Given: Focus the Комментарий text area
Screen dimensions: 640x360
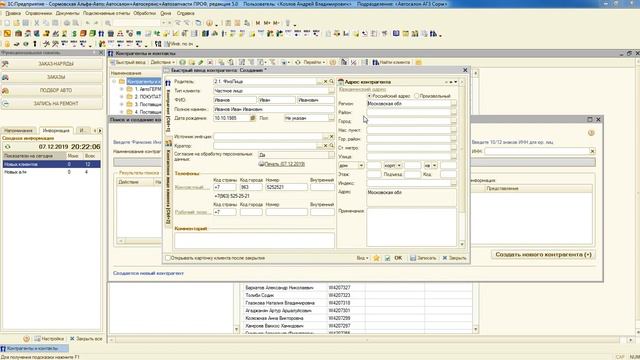Looking at the screenshot, I should [254, 240].
